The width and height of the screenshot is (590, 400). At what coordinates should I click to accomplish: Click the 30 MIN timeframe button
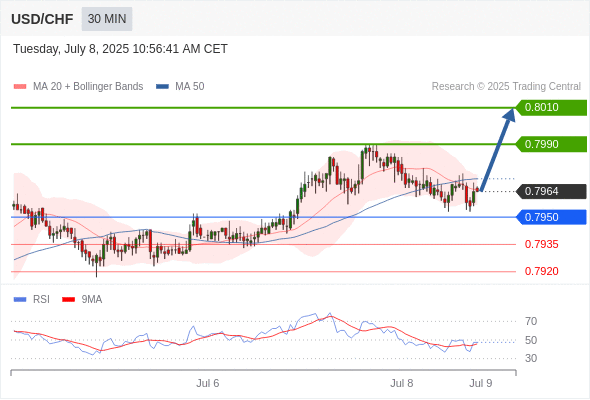107,19
